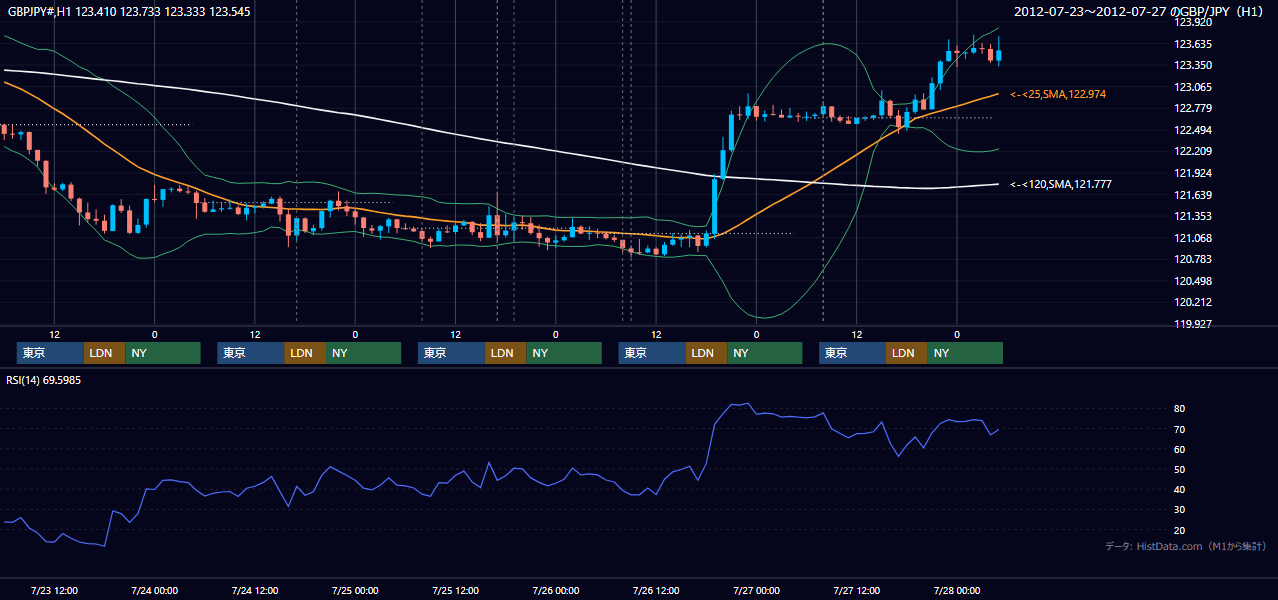Click RSI axis level 30

coord(1180,510)
